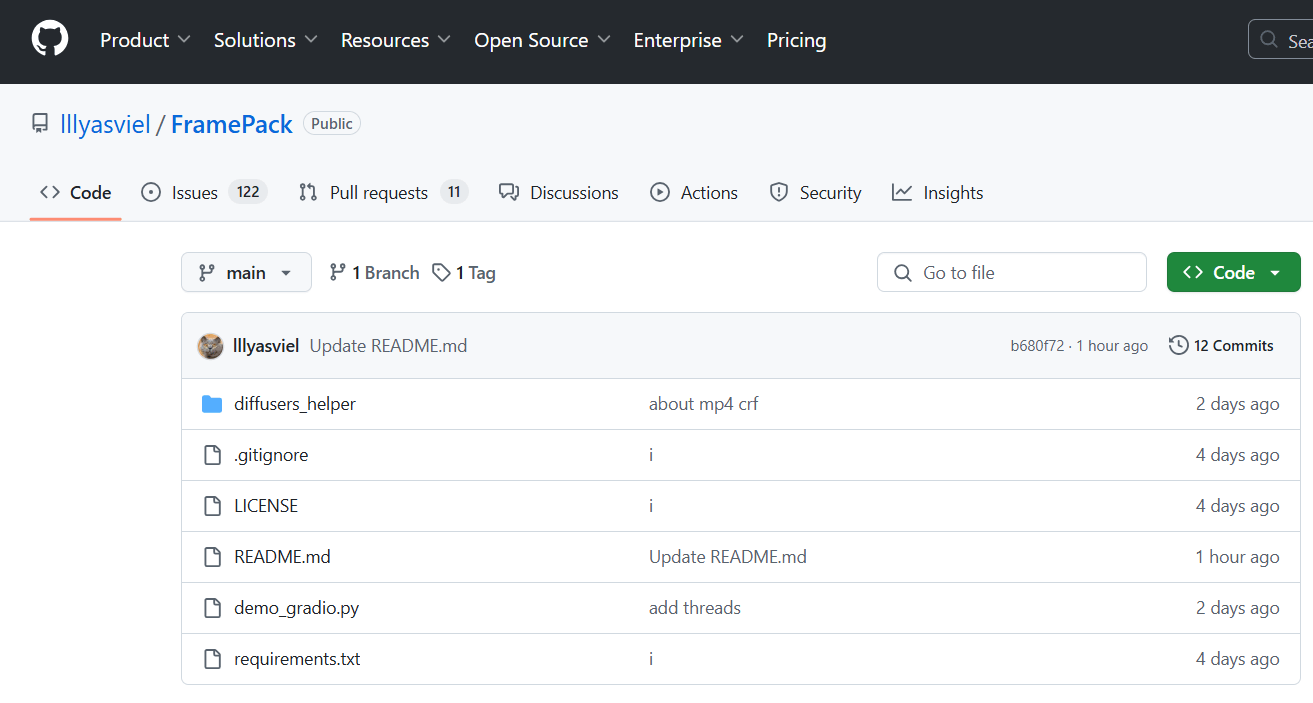The image size is (1313, 703).
Task: Click the Public visibility label
Action: 332,124
